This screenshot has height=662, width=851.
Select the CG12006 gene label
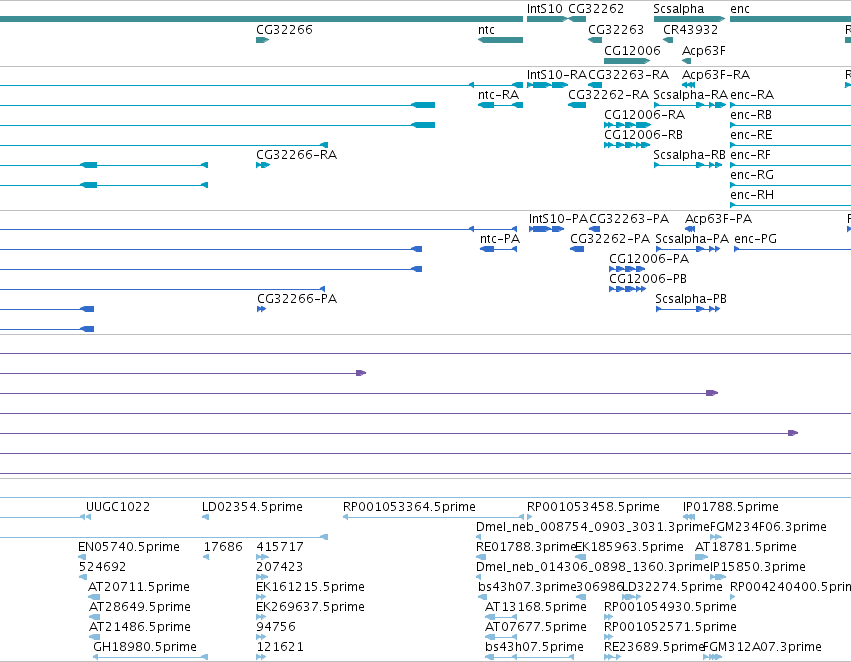[x=632, y=50]
